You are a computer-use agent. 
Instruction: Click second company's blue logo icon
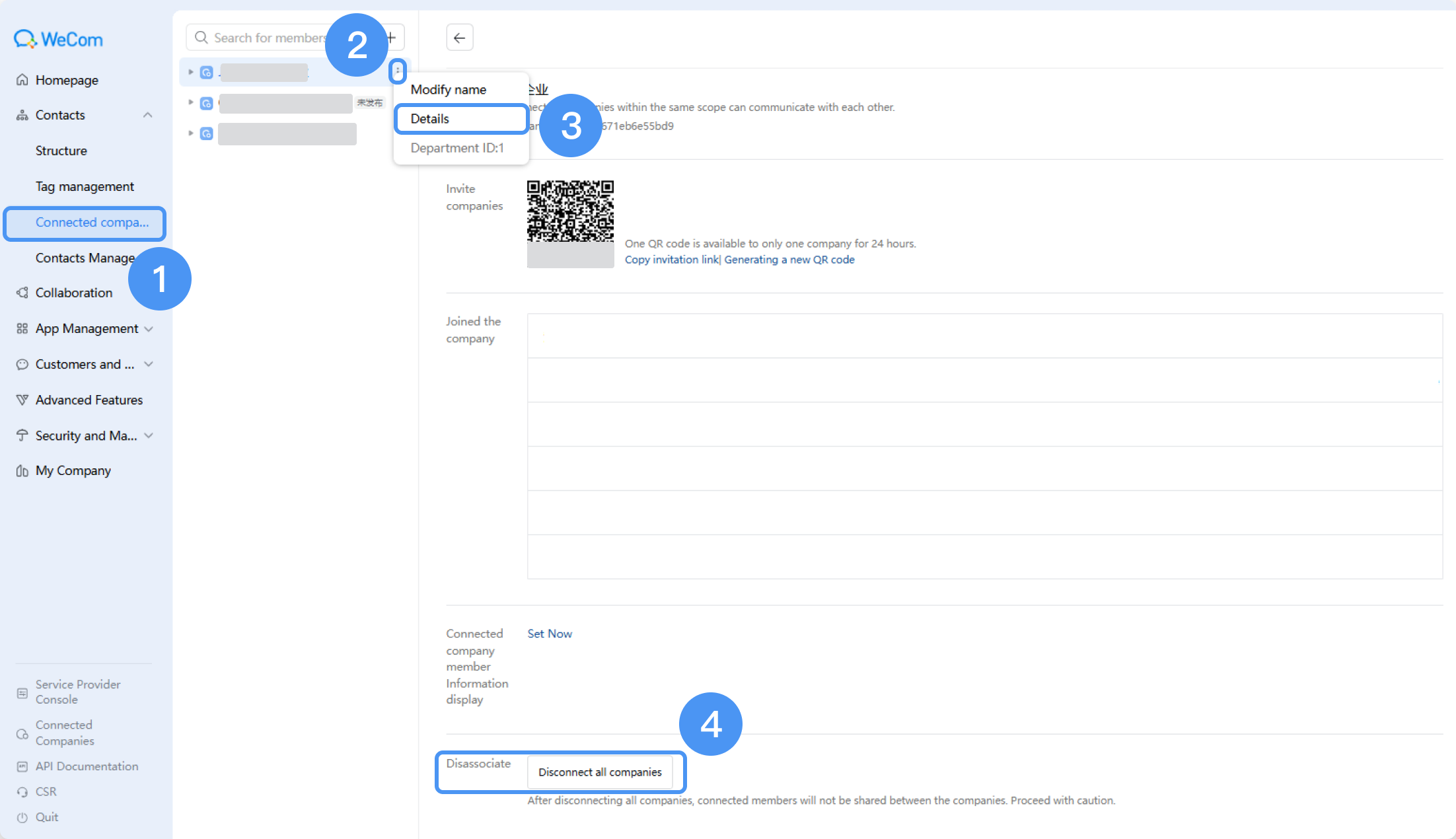[207, 103]
